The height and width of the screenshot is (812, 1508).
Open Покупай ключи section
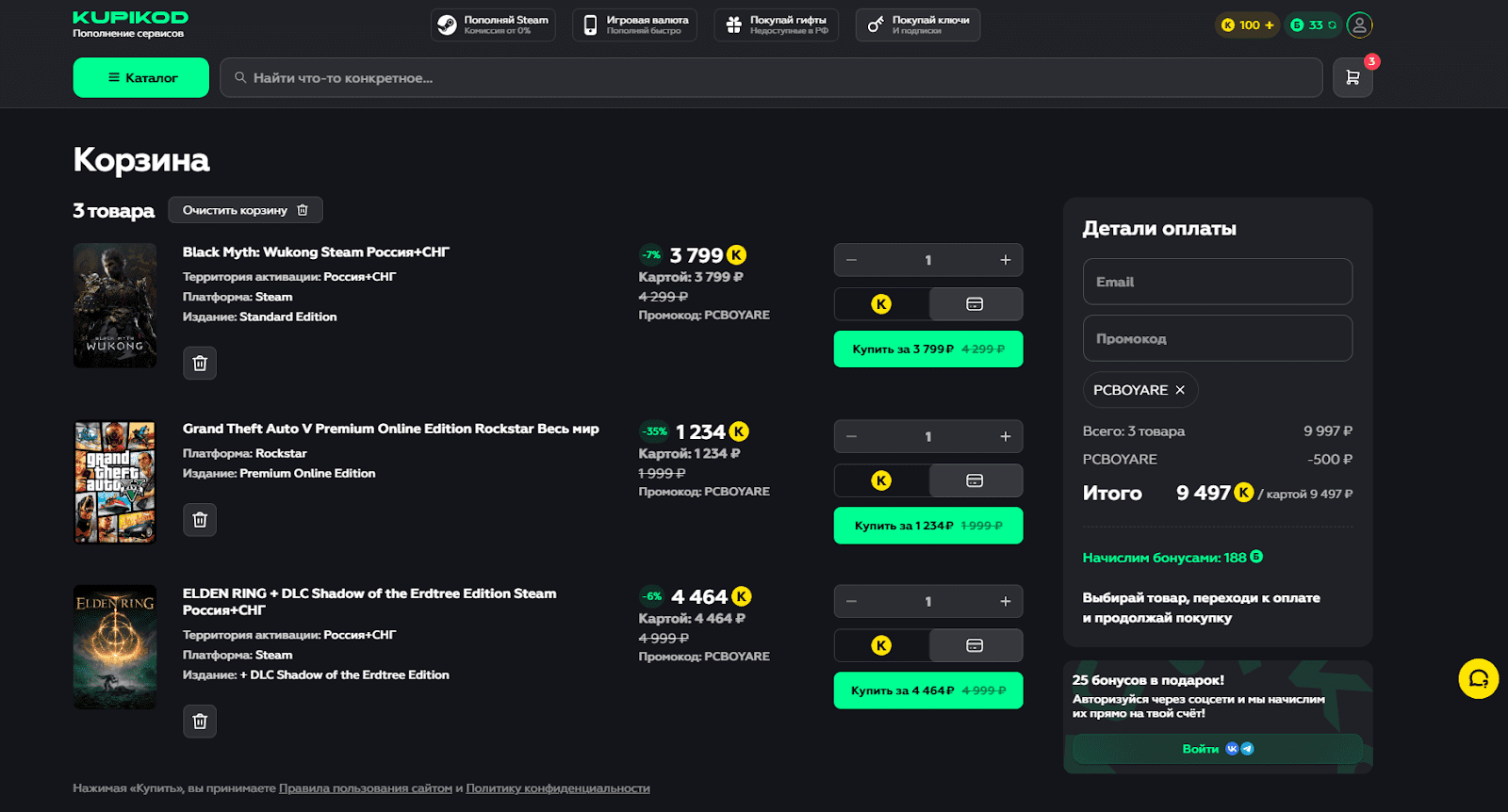pyautogui.click(x=917, y=24)
